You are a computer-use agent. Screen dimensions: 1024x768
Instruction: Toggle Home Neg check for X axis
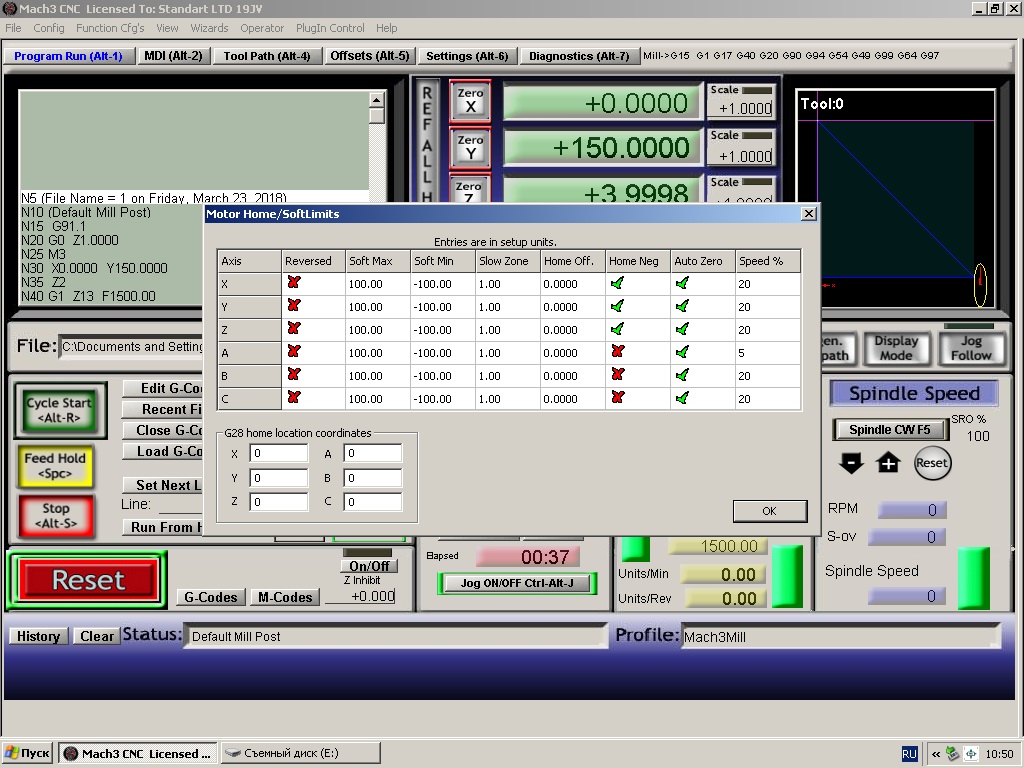pos(617,283)
